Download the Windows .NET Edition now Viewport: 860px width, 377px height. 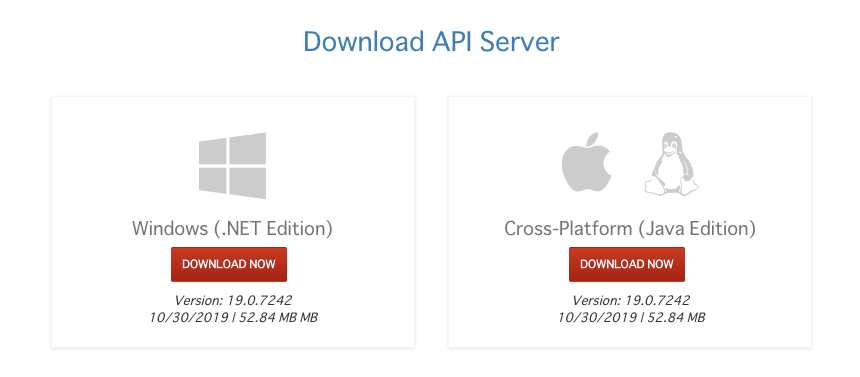pyautogui.click(x=229, y=264)
